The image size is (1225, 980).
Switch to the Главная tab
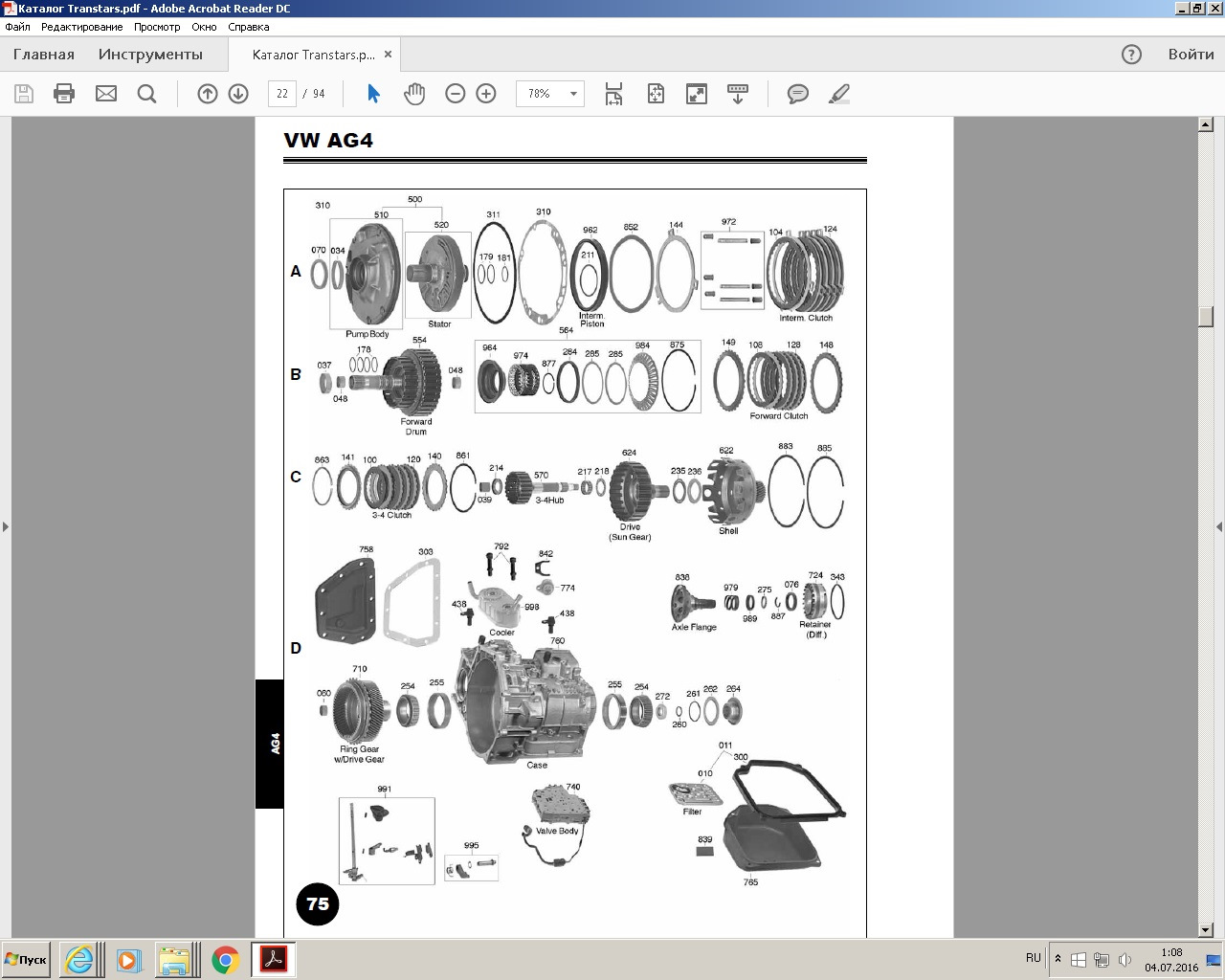click(44, 55)
